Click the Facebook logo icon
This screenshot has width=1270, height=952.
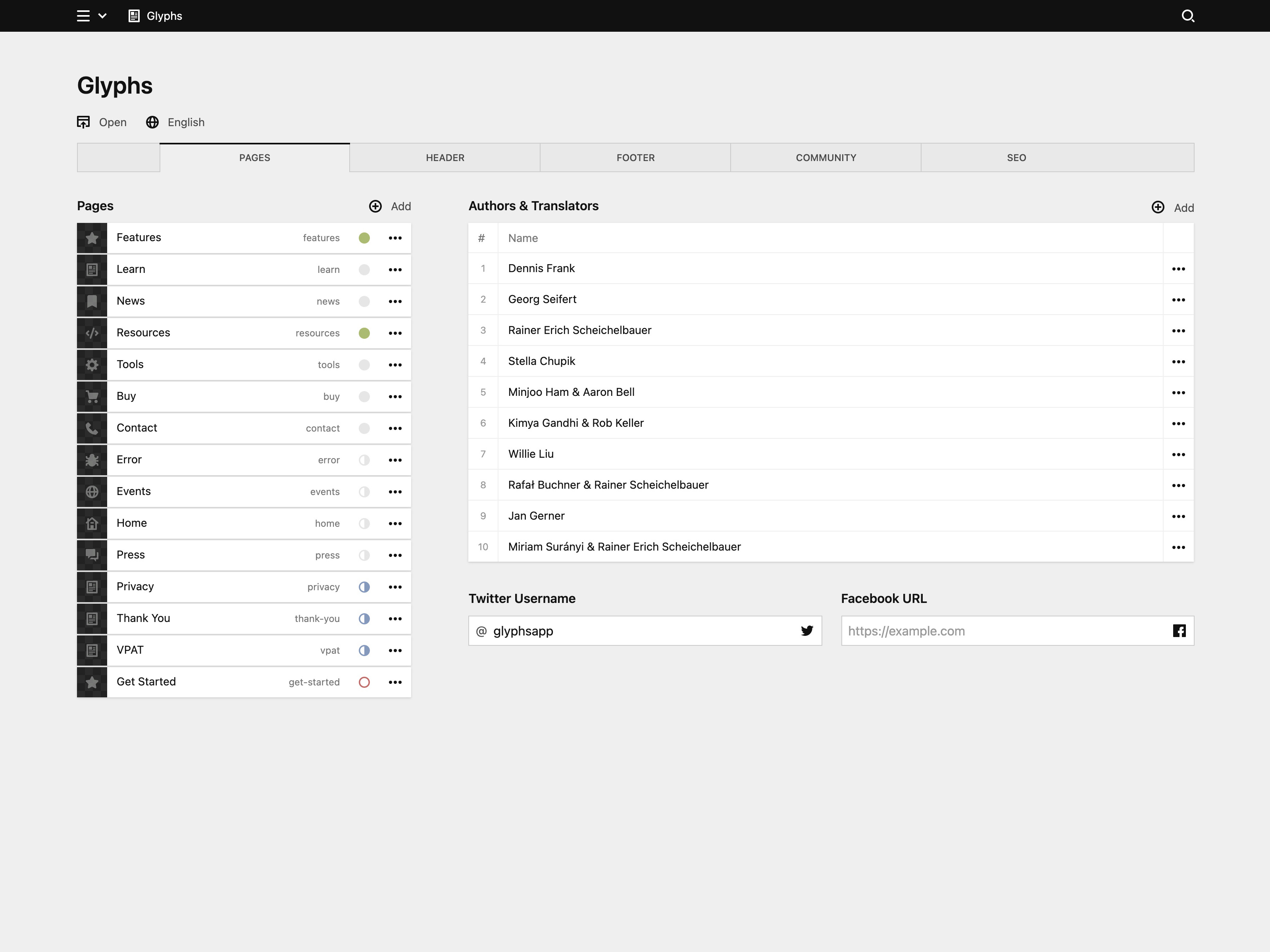pyautogui.click(x=1179, y=631)
